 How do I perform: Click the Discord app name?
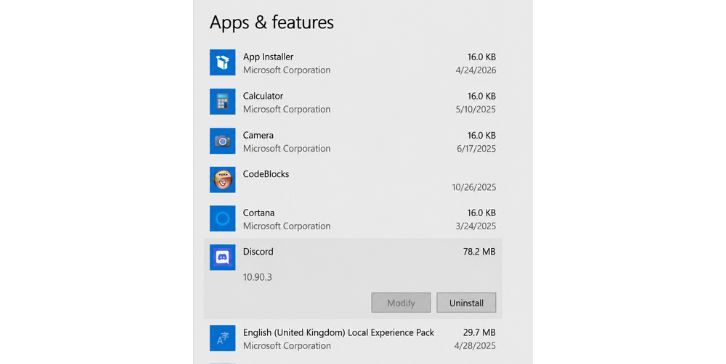[x=258, y=252]
